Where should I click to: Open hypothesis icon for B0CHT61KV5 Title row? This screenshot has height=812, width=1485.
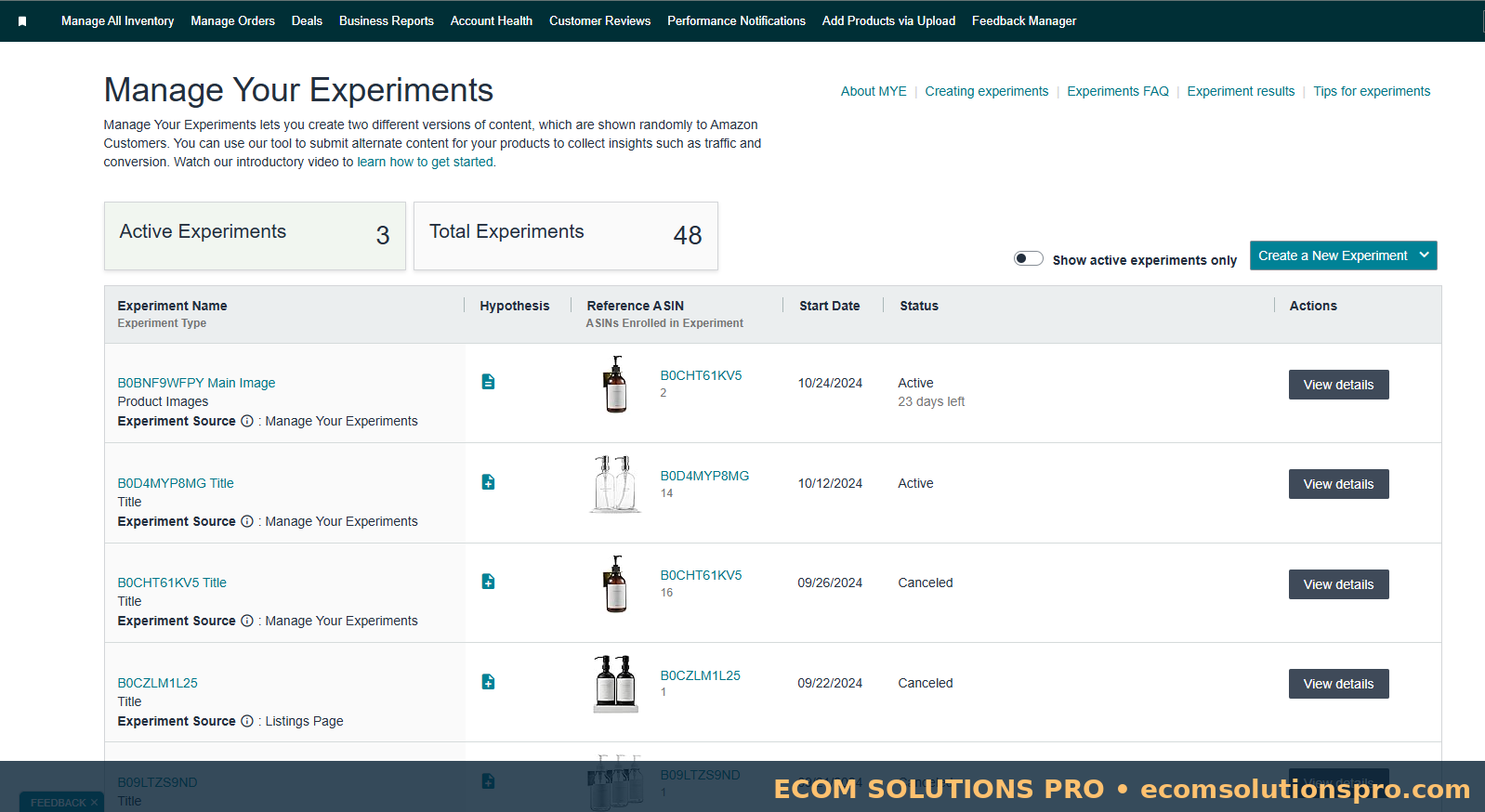coord(488,582)
